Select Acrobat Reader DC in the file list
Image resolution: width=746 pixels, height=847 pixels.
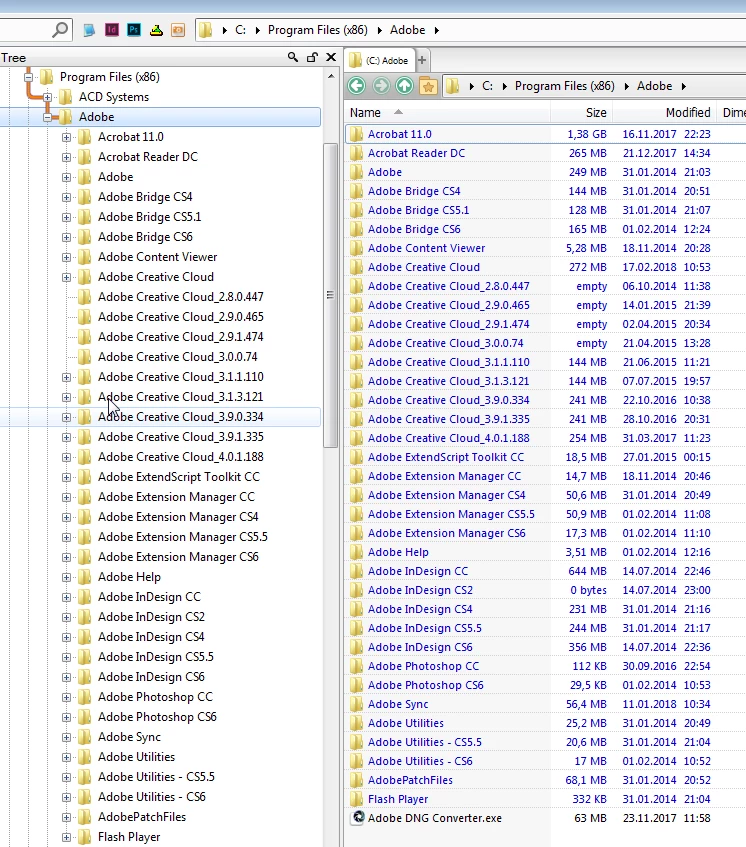(416, 153)
